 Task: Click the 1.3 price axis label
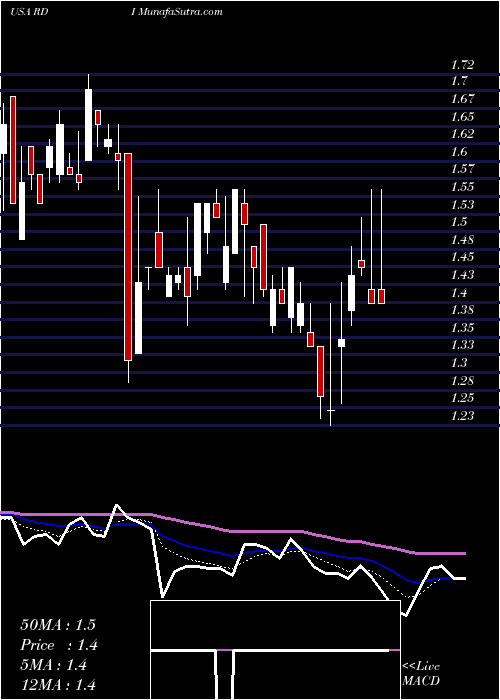(459, 362)
